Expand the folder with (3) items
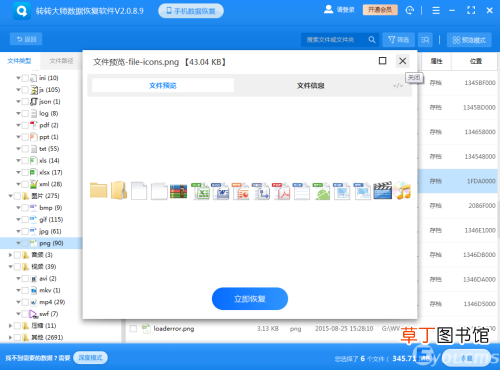The image size is (500, 370). pyautogui.click(x=10, y=255)
